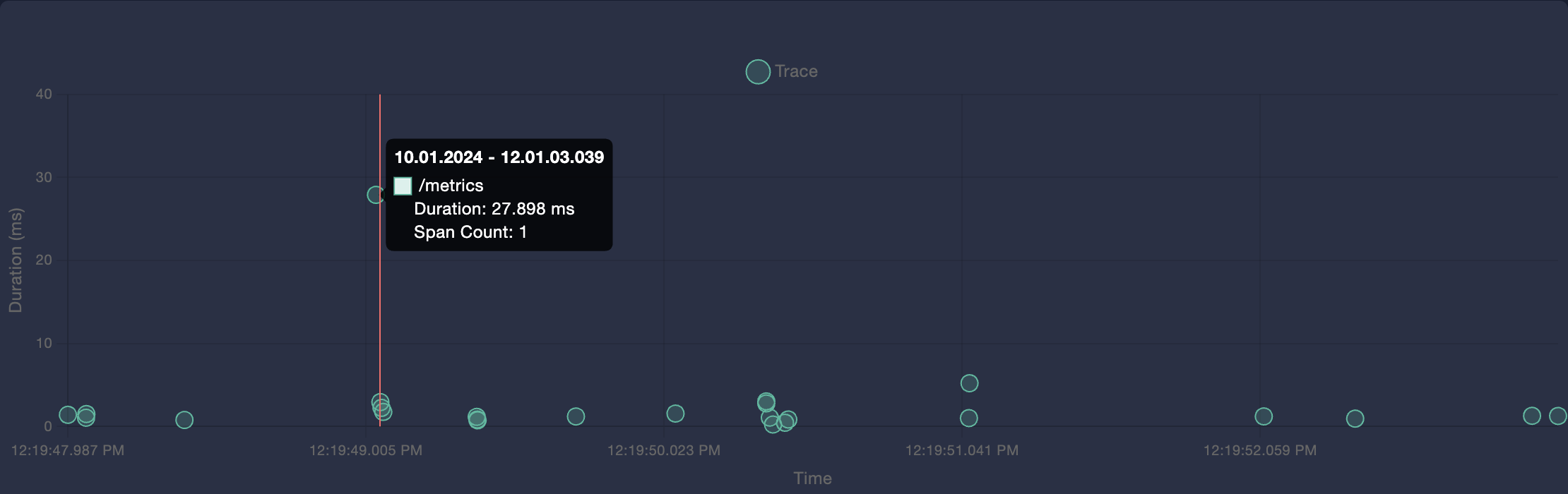Click the 12:19:47.987 PM time axis label

tap(68, 450)
